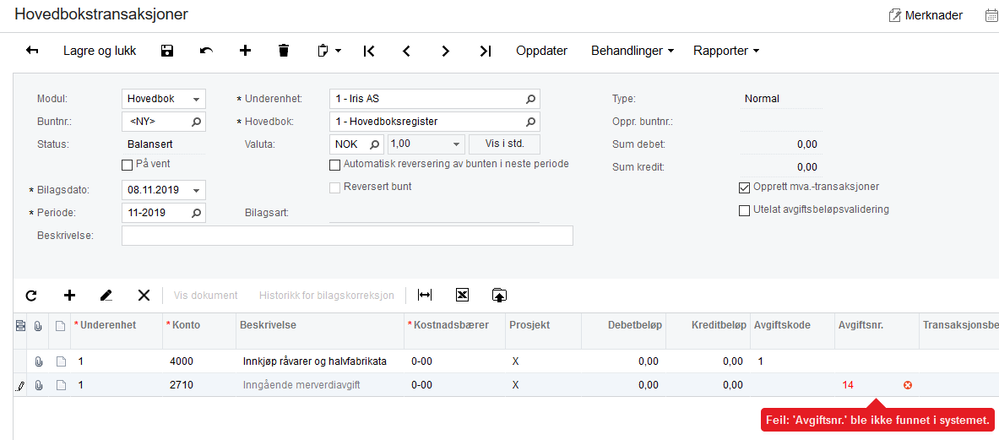This screenshot has width=999, height=440.
Task: Expand the Modul Hovedbok dropdown
Action: point(196,99)
